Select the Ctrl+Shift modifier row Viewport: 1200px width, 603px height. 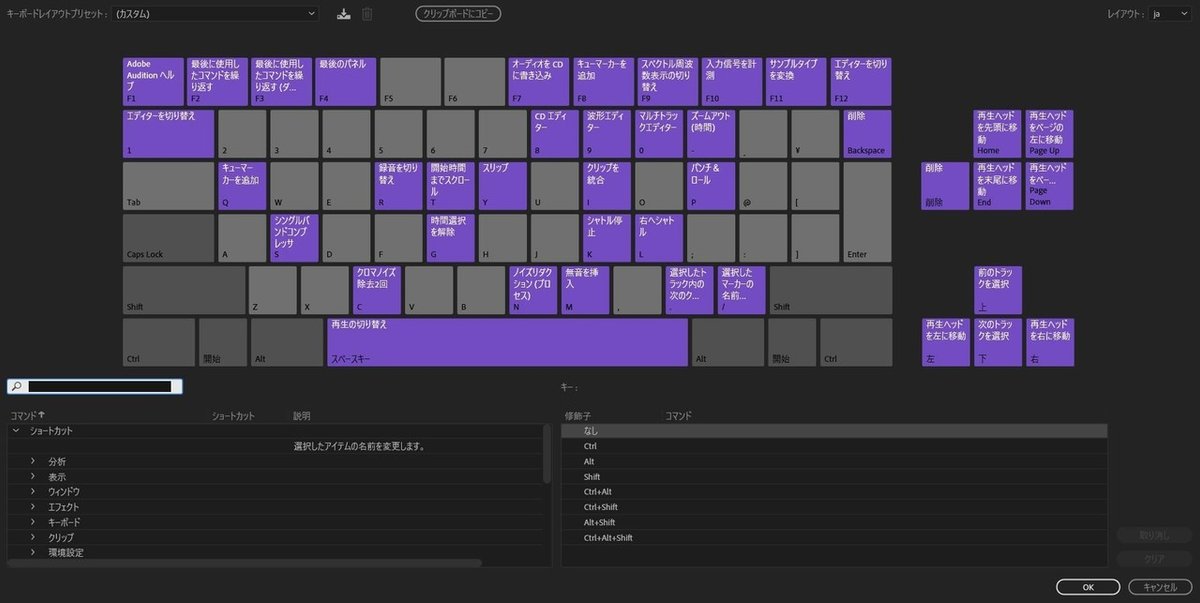700,506
